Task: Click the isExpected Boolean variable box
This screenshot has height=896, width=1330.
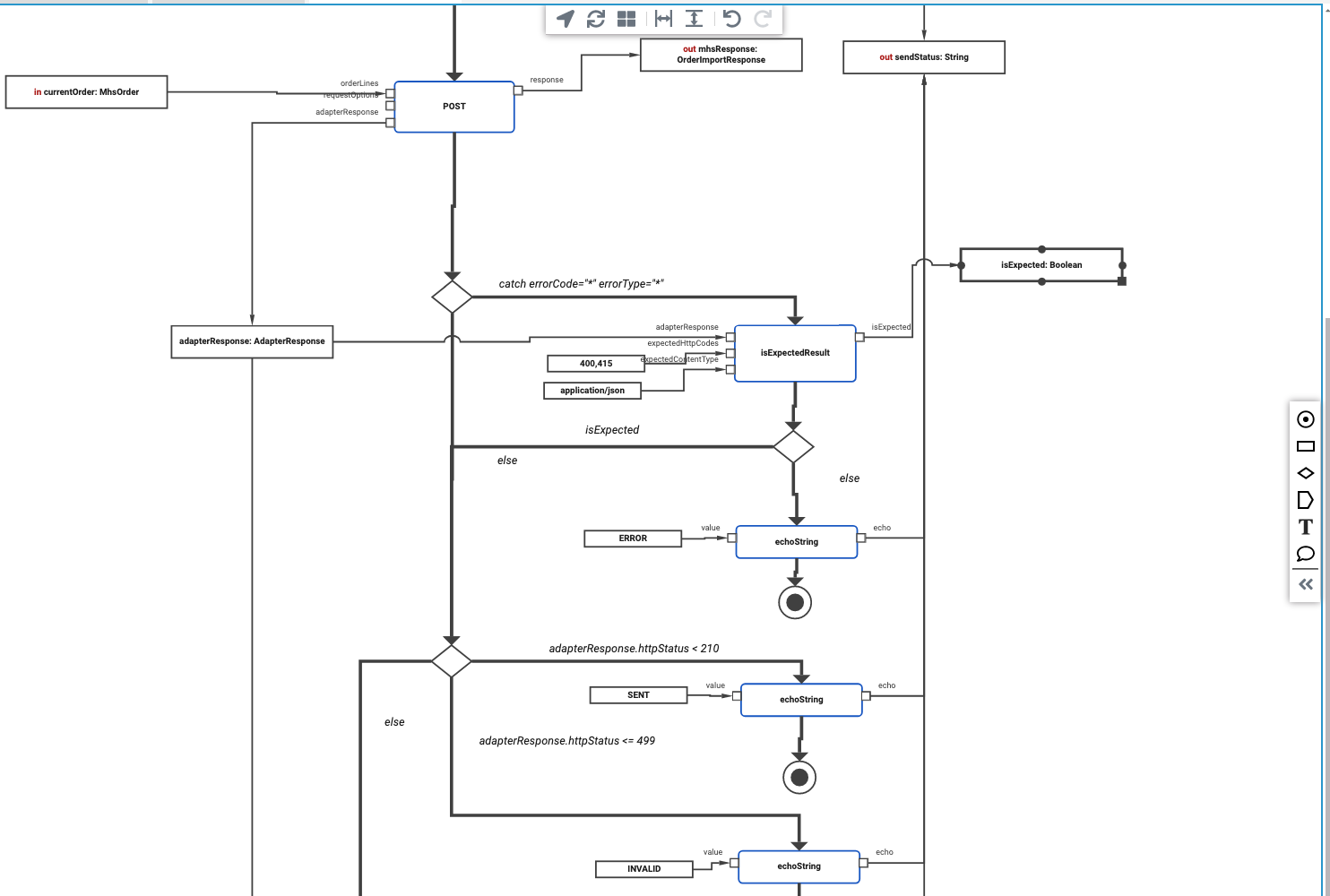Action: pyautogui.click(x=1041, y=264)
